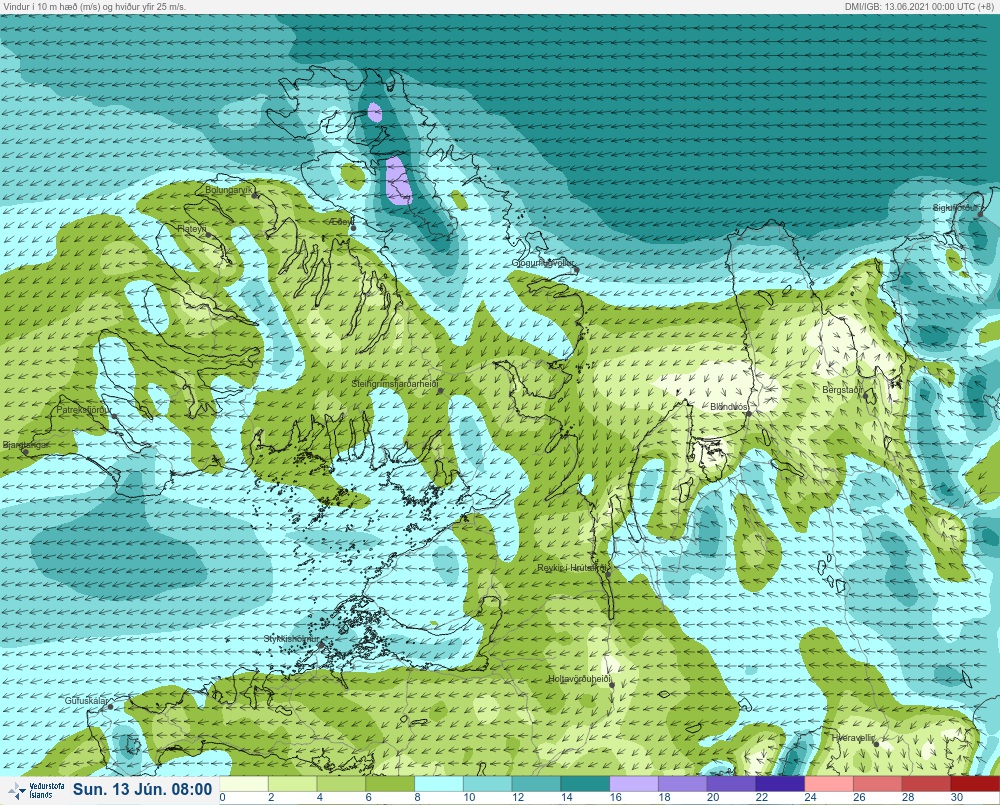Pick the 14–16 m/s dark teal legend swatch
This screenshot has height=805, width=1000.
(585, 783)
